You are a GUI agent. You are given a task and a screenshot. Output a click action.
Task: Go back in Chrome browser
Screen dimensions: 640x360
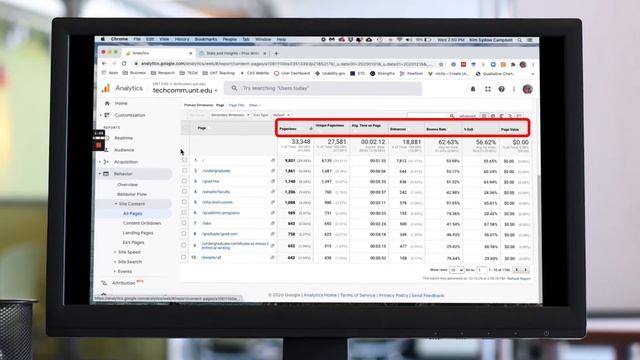[104, 64]
